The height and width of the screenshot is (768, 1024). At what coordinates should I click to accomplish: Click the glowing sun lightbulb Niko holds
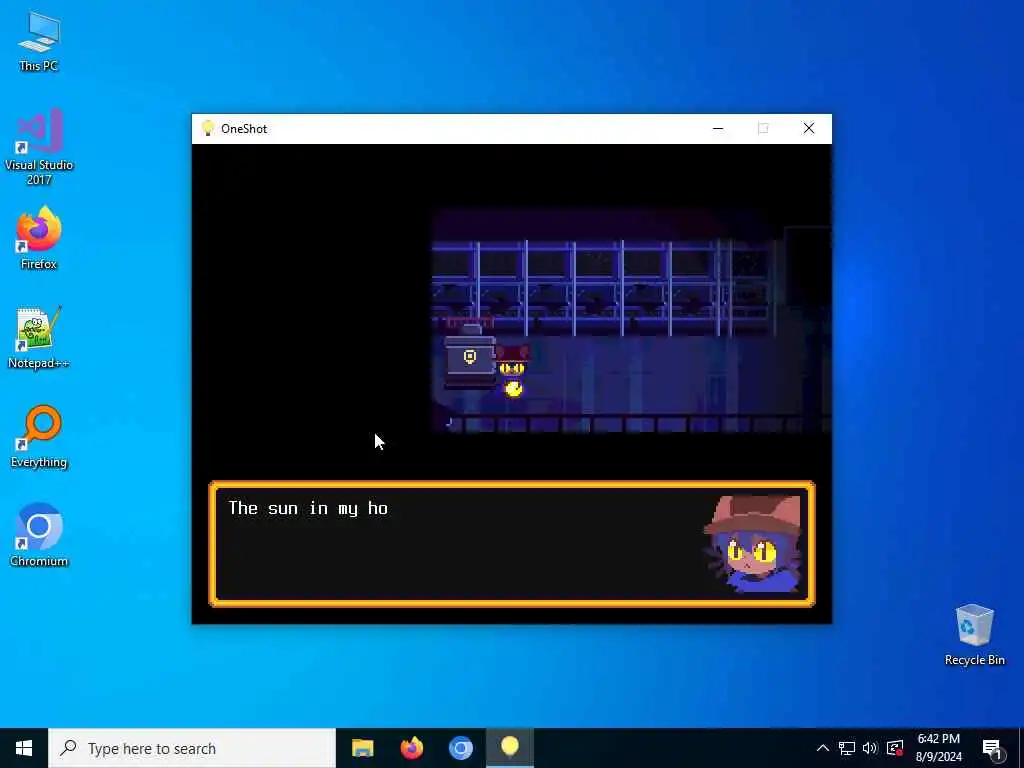(514, 390)
